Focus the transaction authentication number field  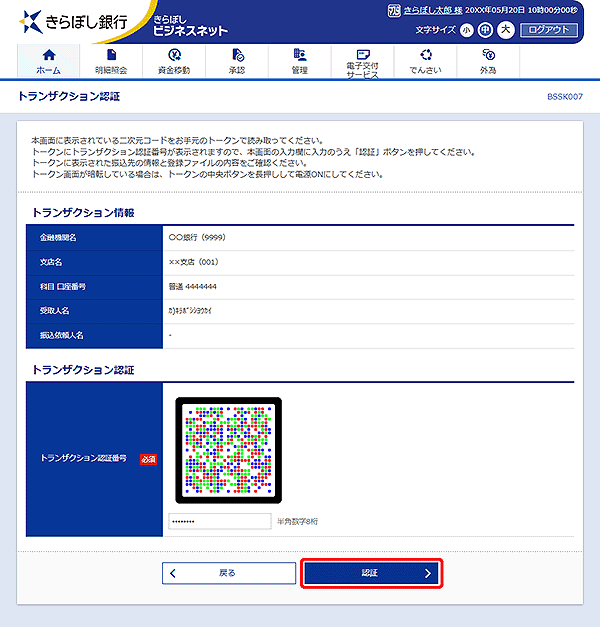coord(220,521)
